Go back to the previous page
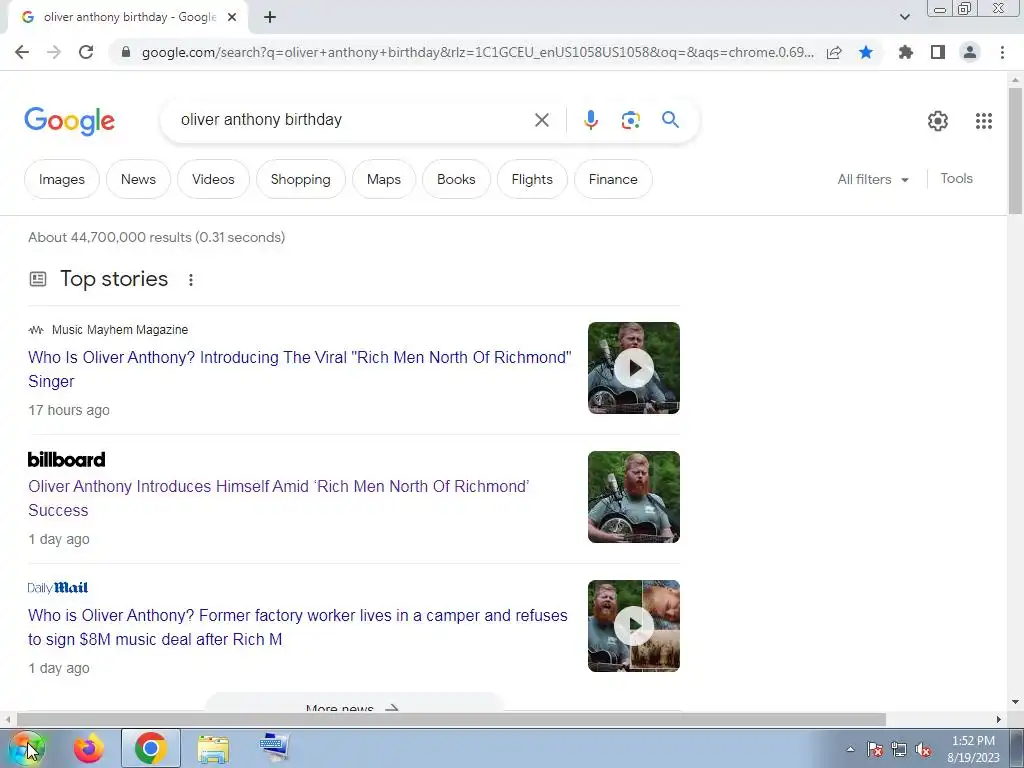 click(x=22, y=52)
